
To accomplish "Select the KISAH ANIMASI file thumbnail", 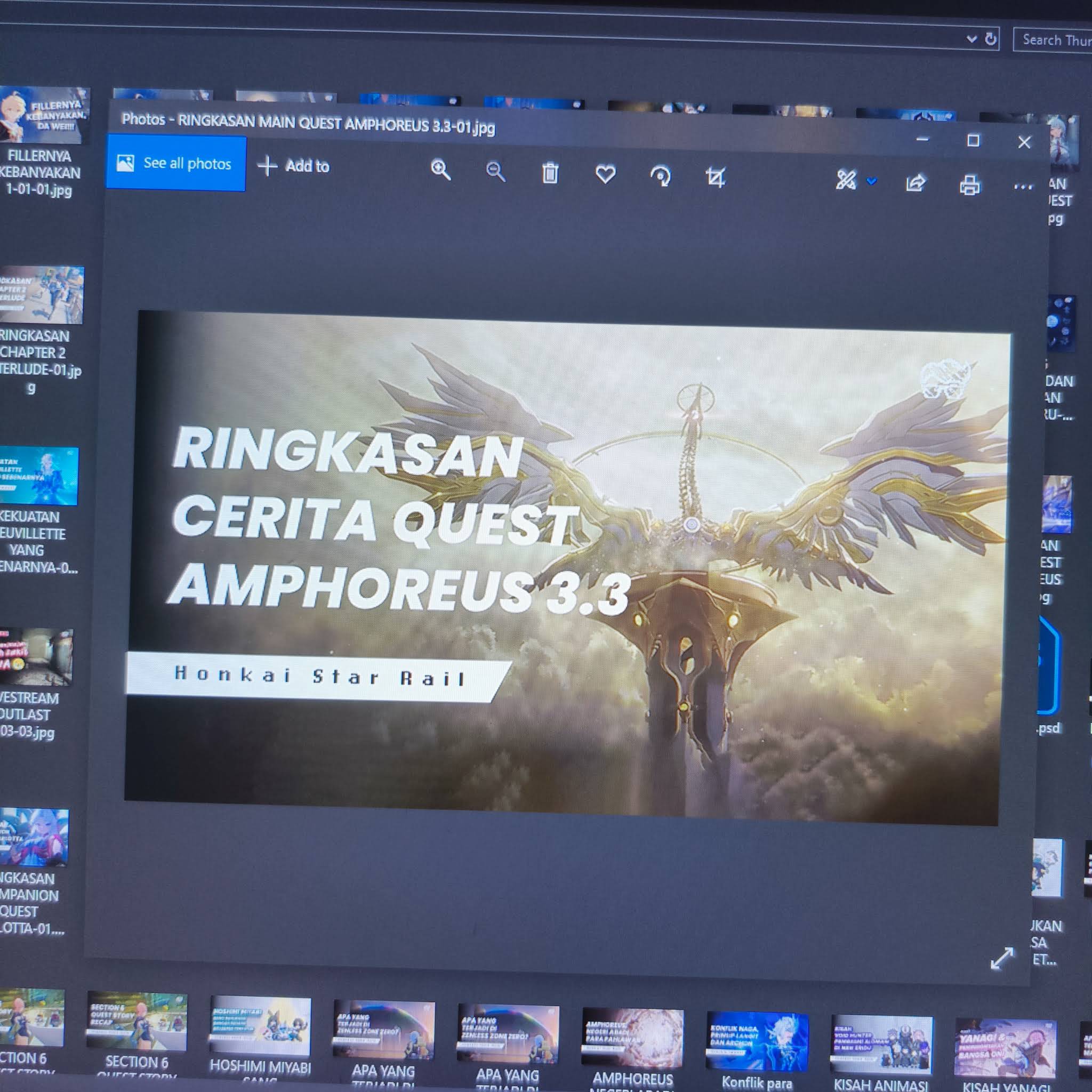I will (x=881, y=1045).
